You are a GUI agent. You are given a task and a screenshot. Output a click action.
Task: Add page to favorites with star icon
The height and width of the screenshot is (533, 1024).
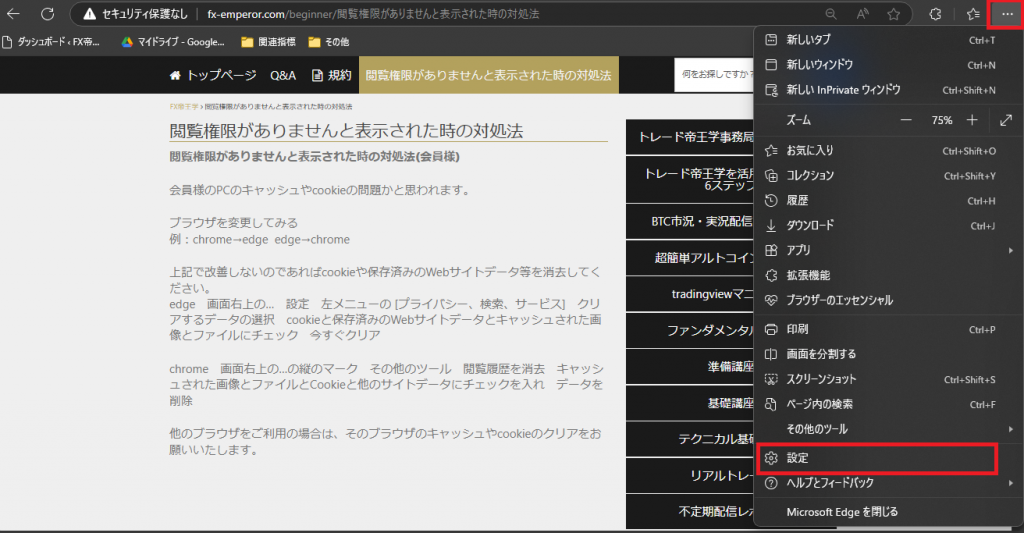[x=893, y=14]
